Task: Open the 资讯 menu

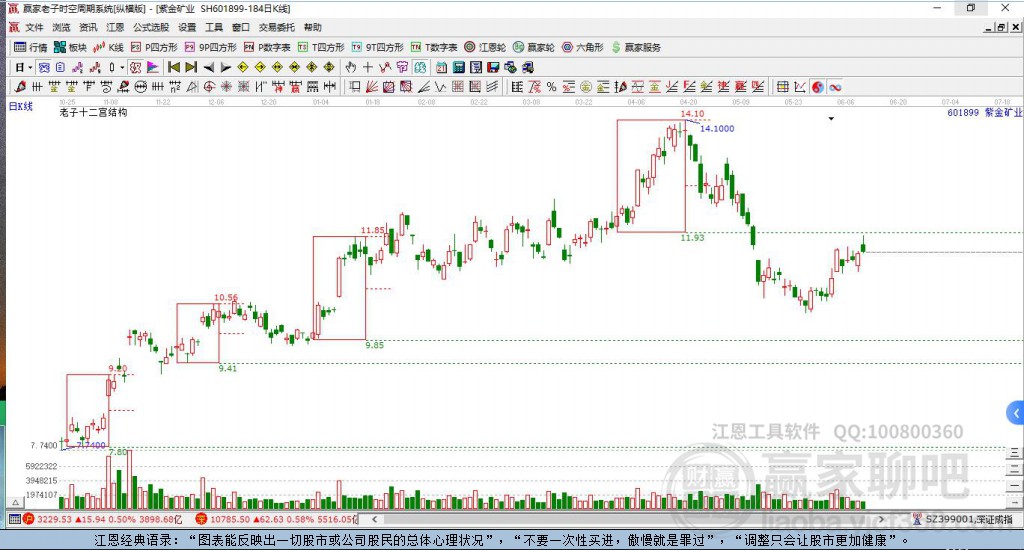Action: (x=88, y=27)
